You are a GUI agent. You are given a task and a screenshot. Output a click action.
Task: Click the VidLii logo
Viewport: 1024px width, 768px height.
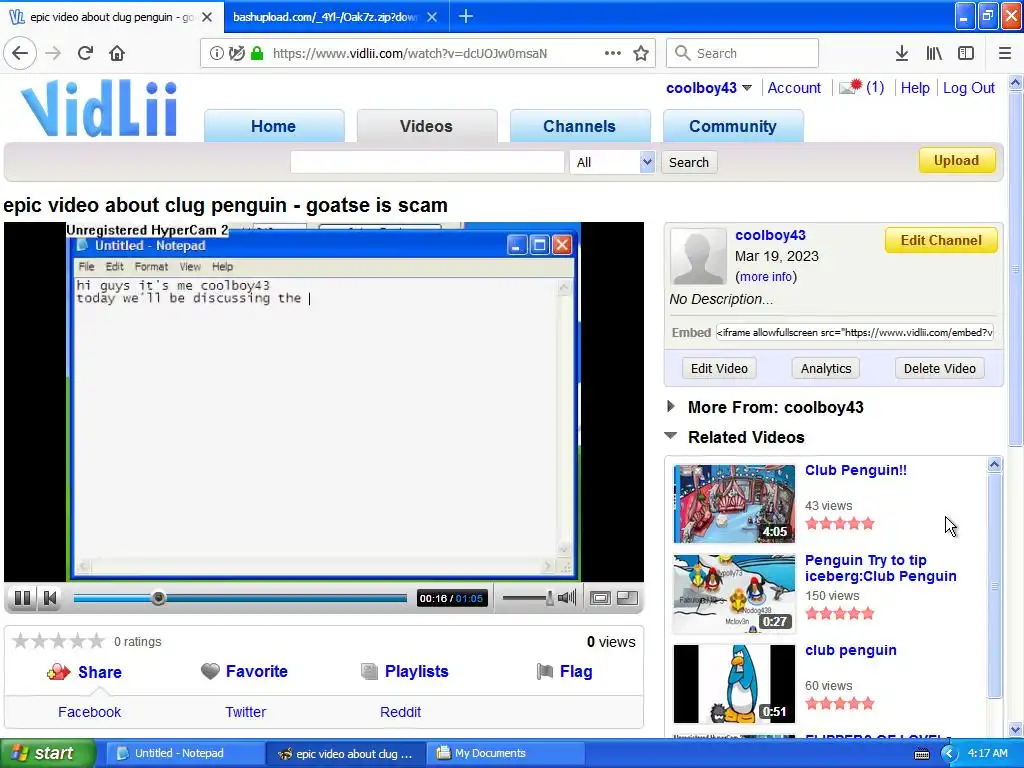(99, 108)
